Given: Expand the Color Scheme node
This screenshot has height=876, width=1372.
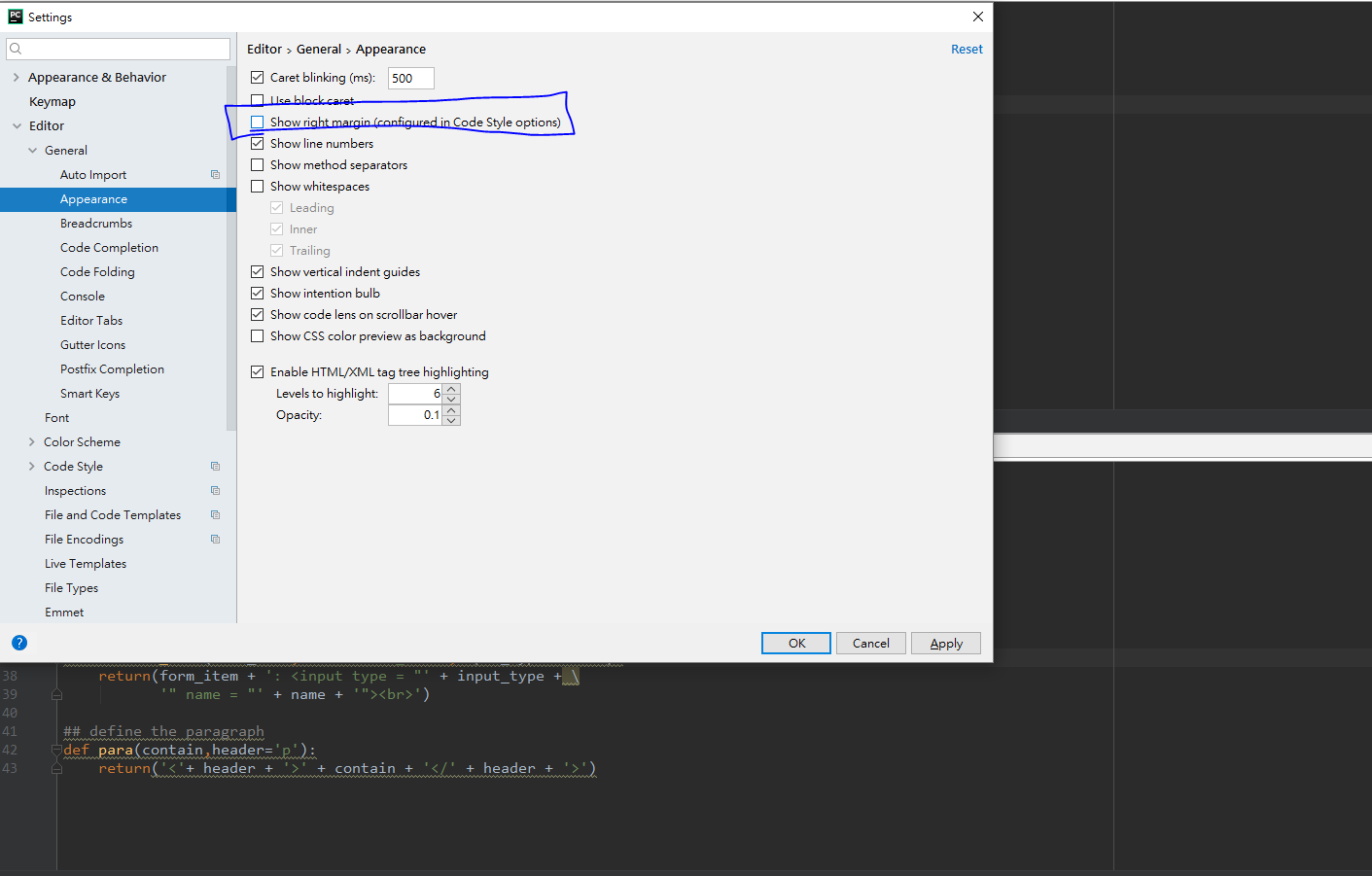Looking at the screenshot, I should pos(32,442).
